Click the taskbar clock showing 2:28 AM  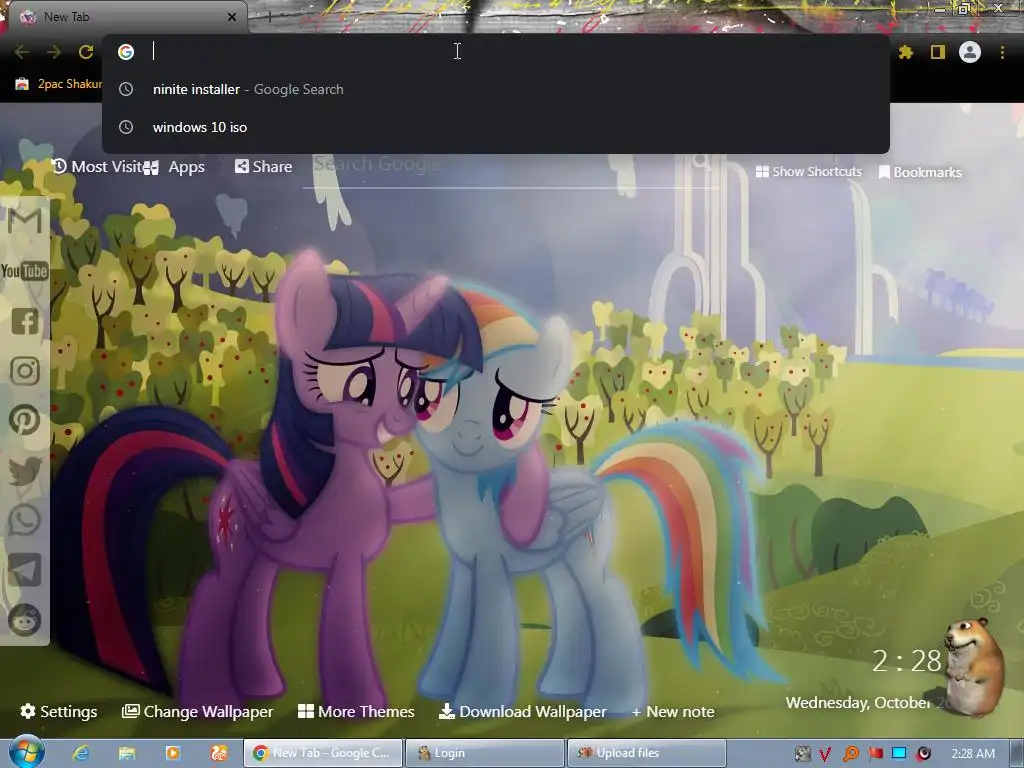click(973, 754)
